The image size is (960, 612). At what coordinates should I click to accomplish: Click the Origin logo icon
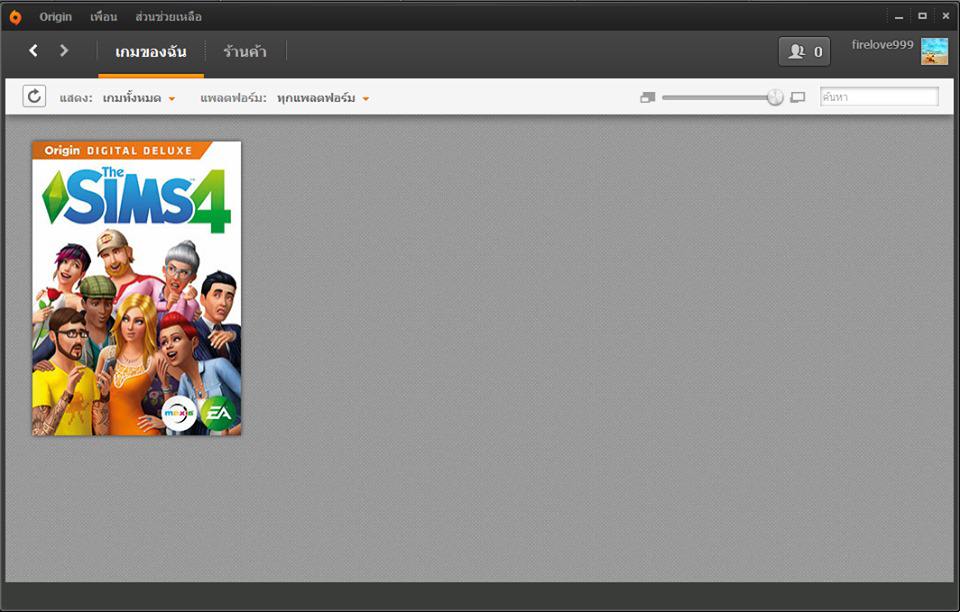coord(15,17)
